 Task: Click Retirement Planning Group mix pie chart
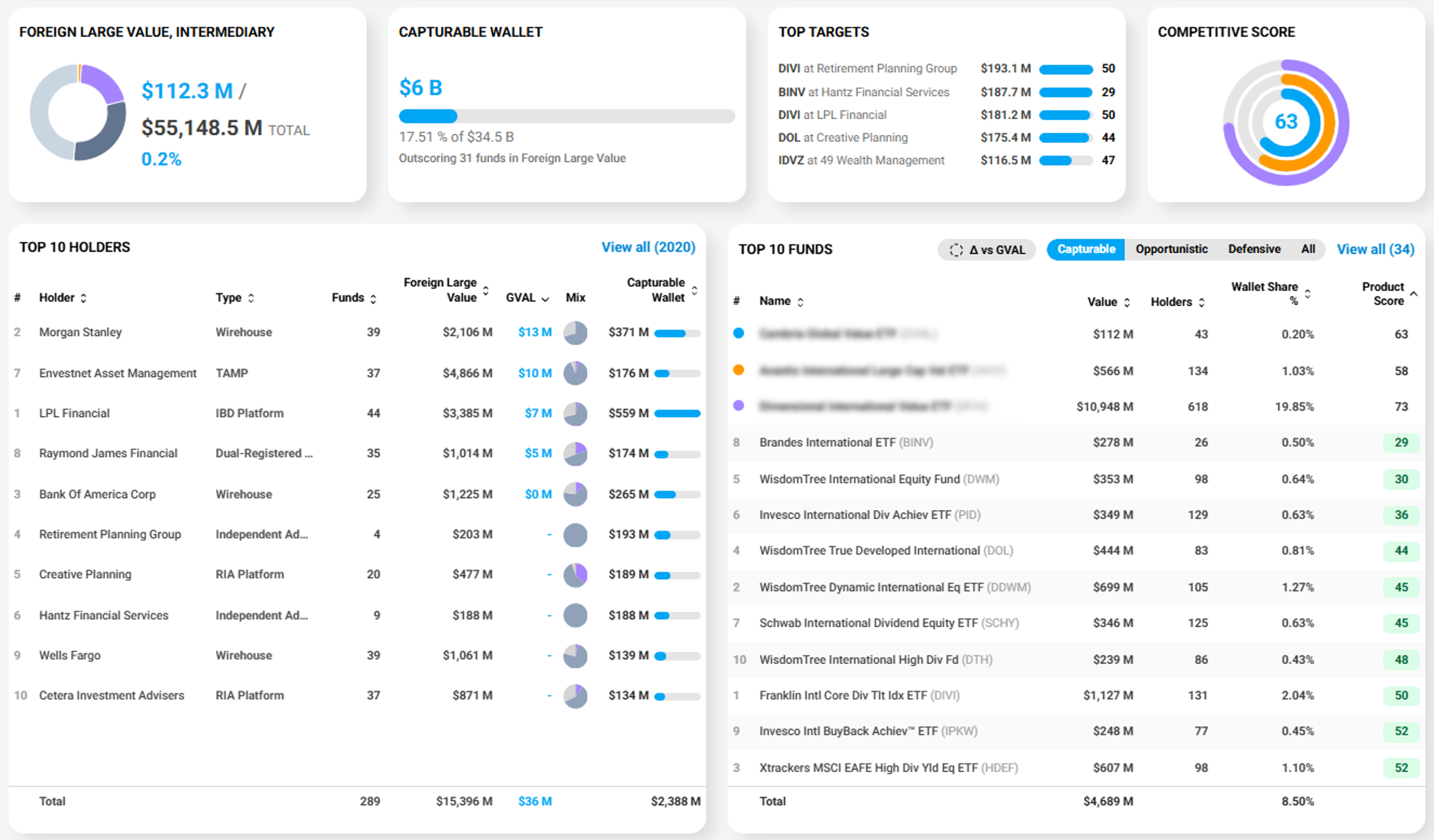click(x=575, y=535)
